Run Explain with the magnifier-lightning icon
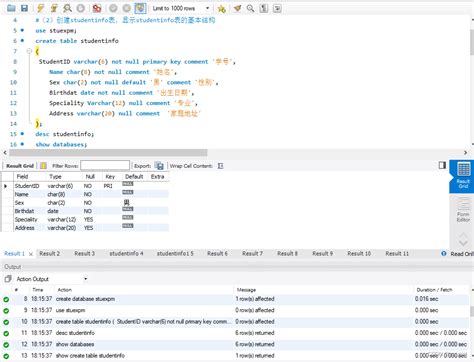 (x=67, y=8)
